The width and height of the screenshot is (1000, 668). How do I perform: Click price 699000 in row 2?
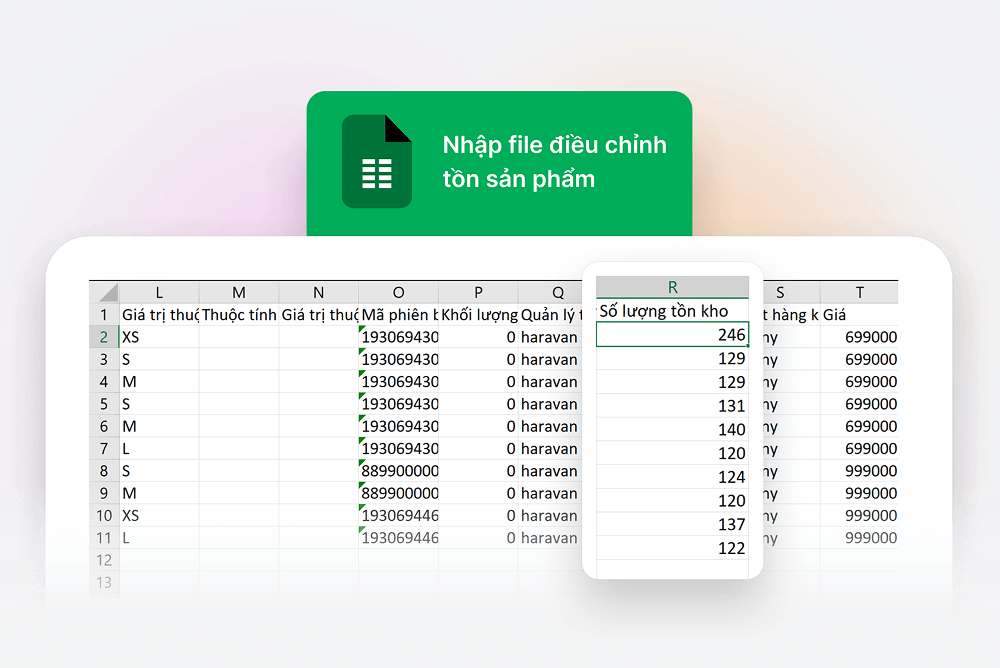point(859,337)
